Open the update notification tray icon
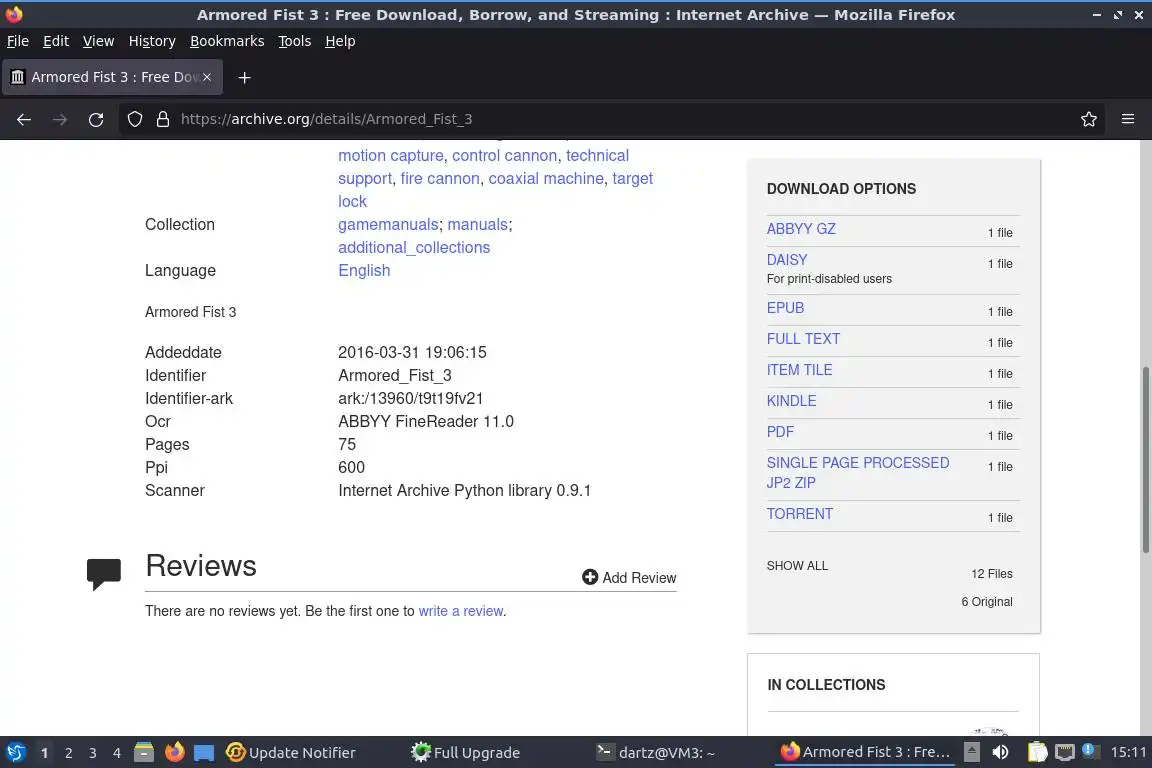This screenshot has width=1152, height=768. point(1090,750)
